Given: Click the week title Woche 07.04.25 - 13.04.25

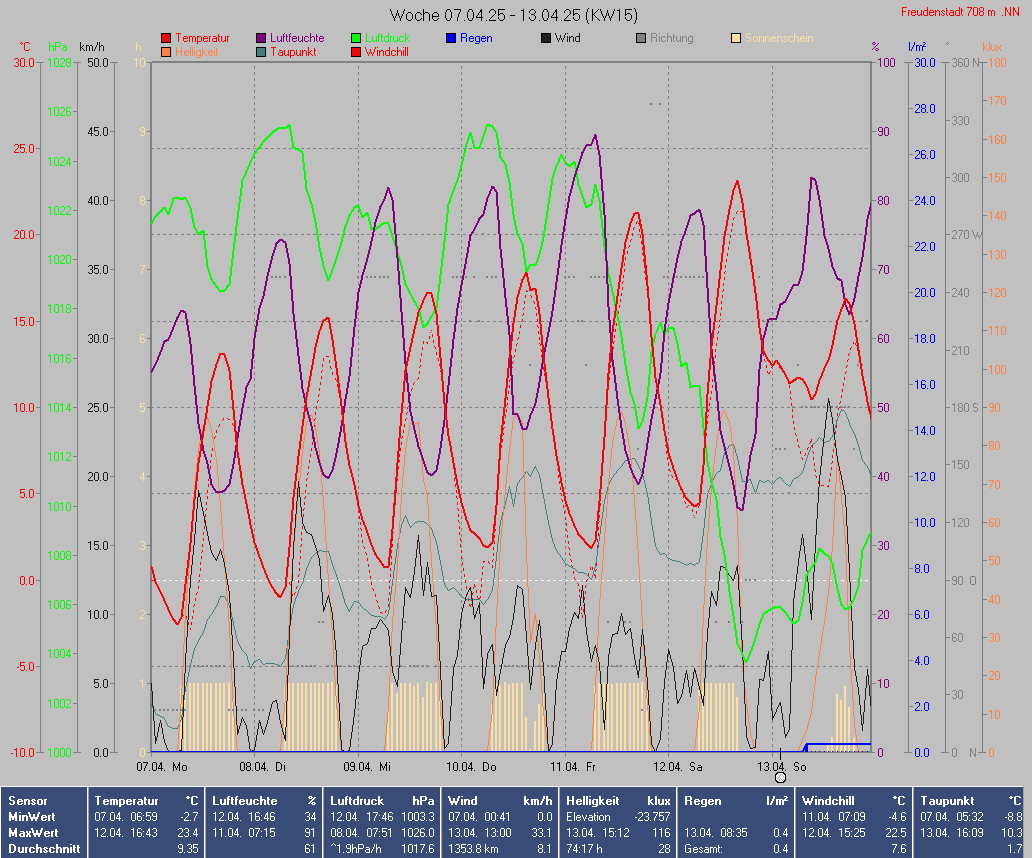Looking at the screenshot, I should click(x=514, y=15).
